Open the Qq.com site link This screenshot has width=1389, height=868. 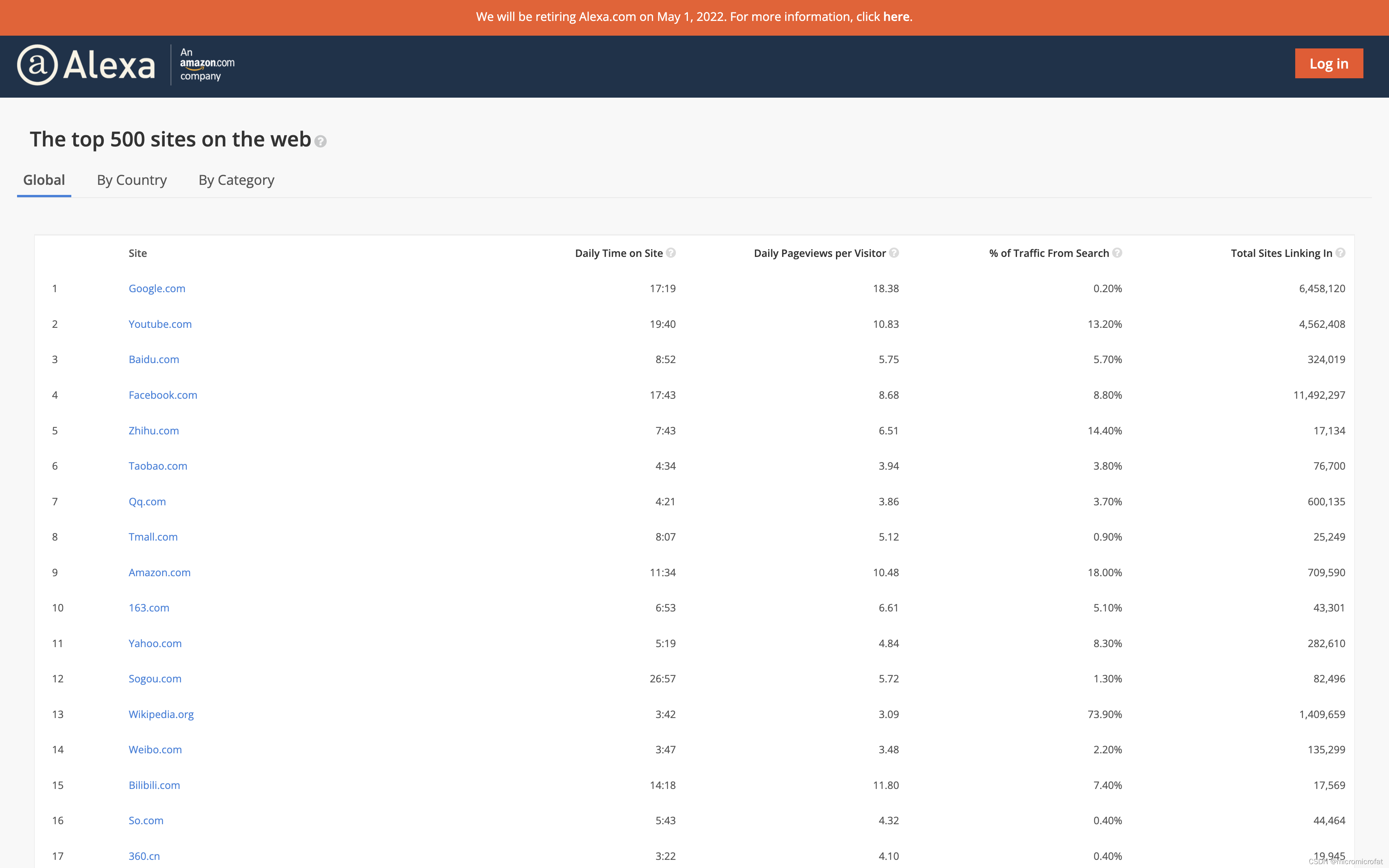147,501
